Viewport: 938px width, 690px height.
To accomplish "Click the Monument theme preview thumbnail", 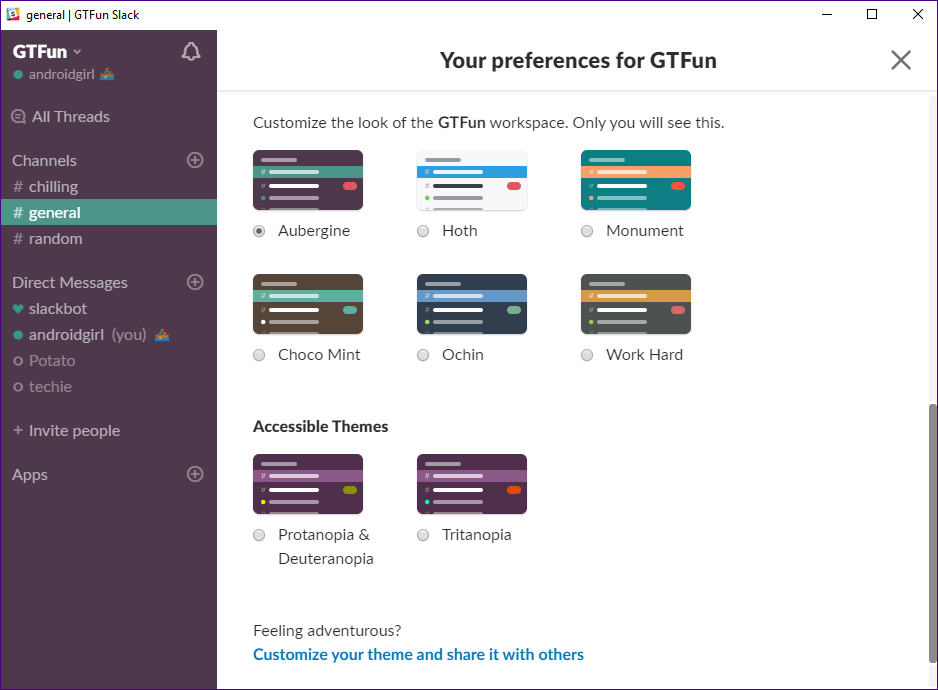I will [636, 180].
